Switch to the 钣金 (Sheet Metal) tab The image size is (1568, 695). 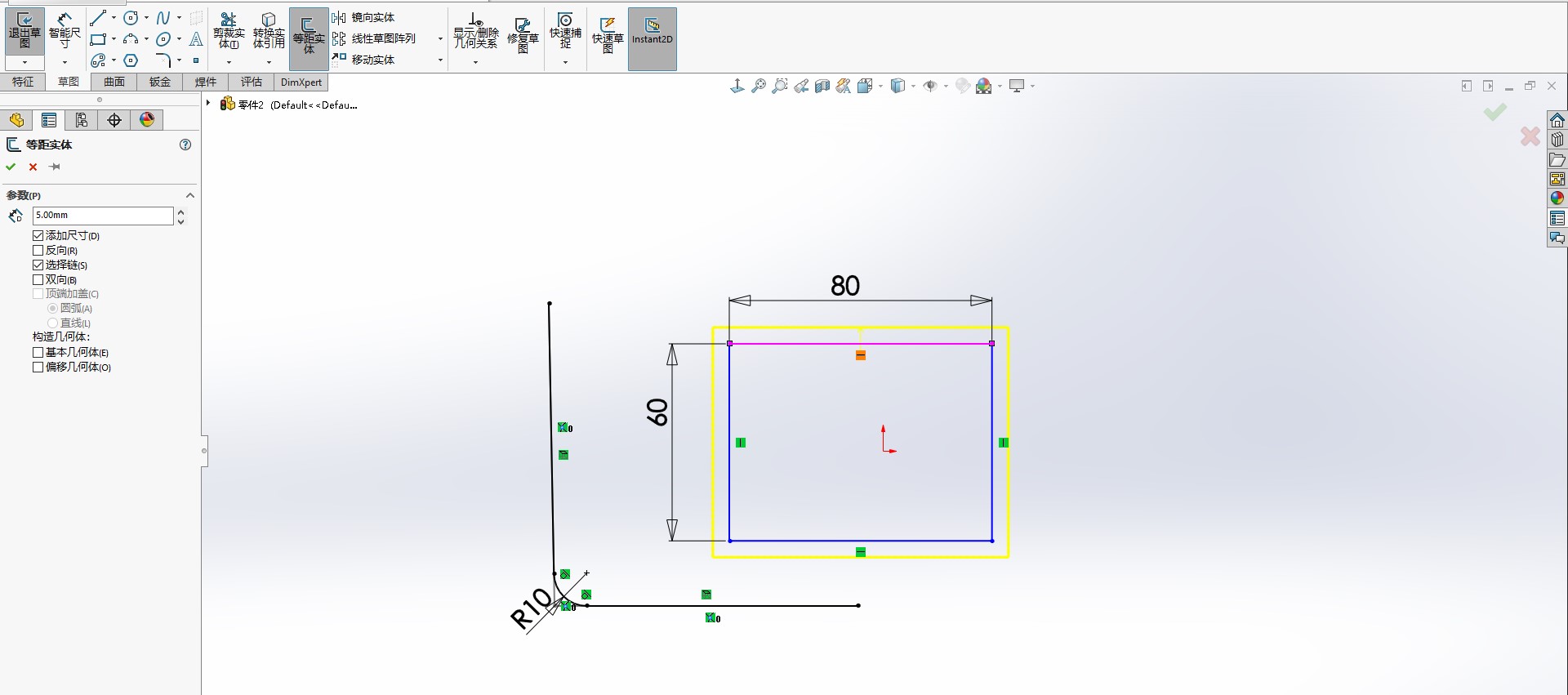160,82
